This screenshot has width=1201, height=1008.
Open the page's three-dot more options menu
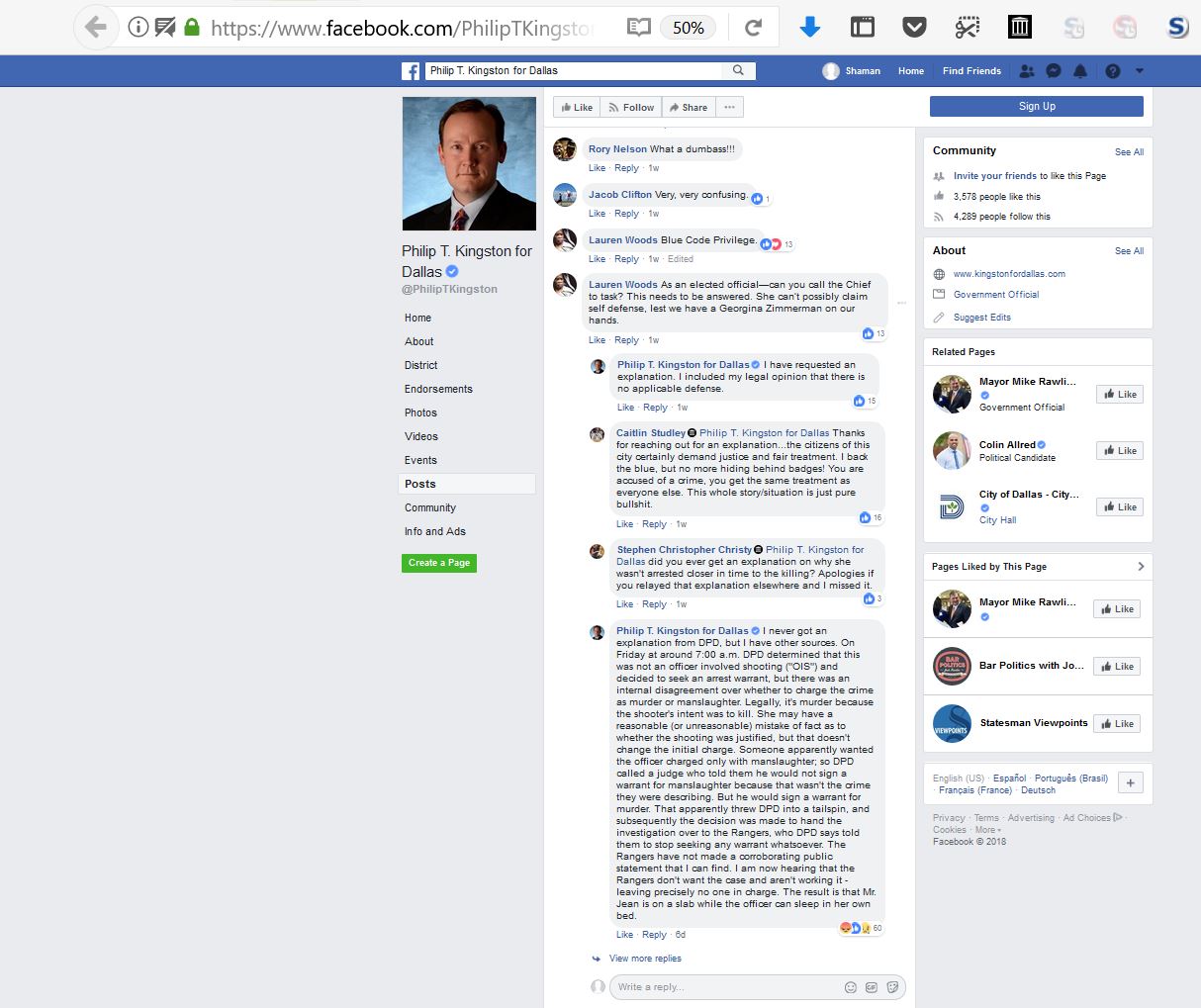[x=729, y=108]
